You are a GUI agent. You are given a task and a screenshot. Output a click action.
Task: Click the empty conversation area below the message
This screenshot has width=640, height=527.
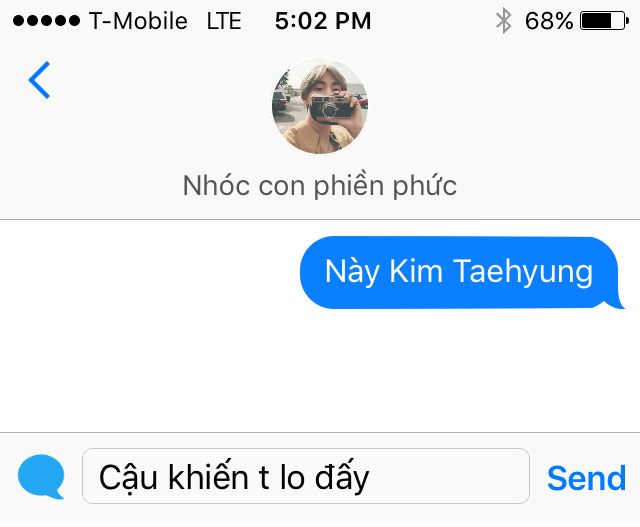click(320, 369)
